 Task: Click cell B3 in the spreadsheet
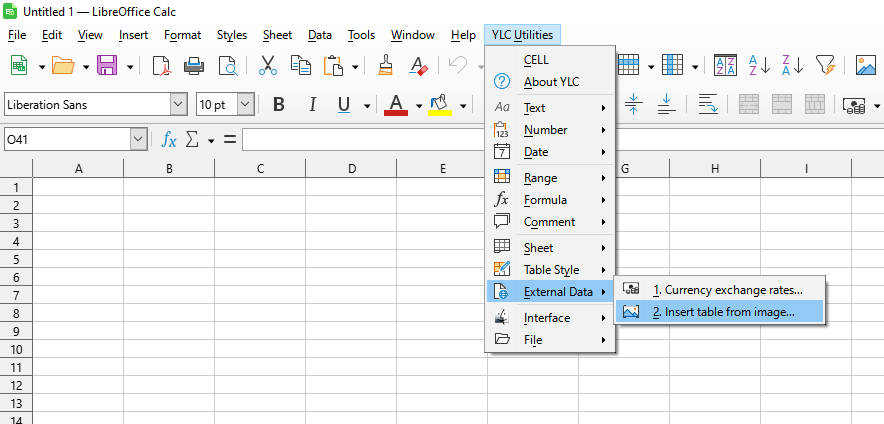[169, 223]
